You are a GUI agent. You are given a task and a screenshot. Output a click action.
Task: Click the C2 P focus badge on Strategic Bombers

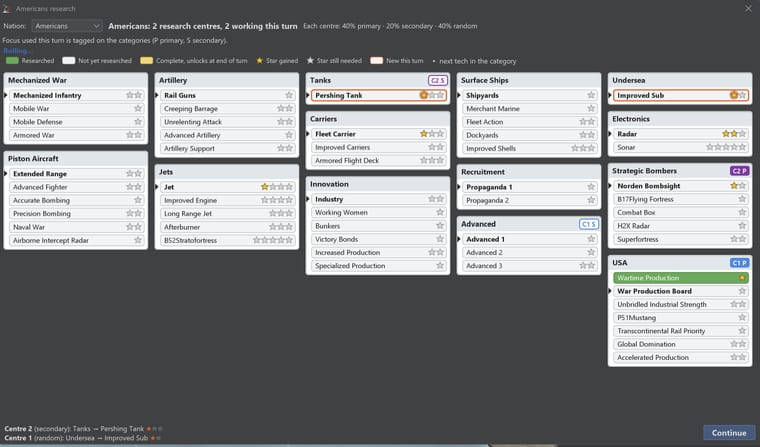740,171
